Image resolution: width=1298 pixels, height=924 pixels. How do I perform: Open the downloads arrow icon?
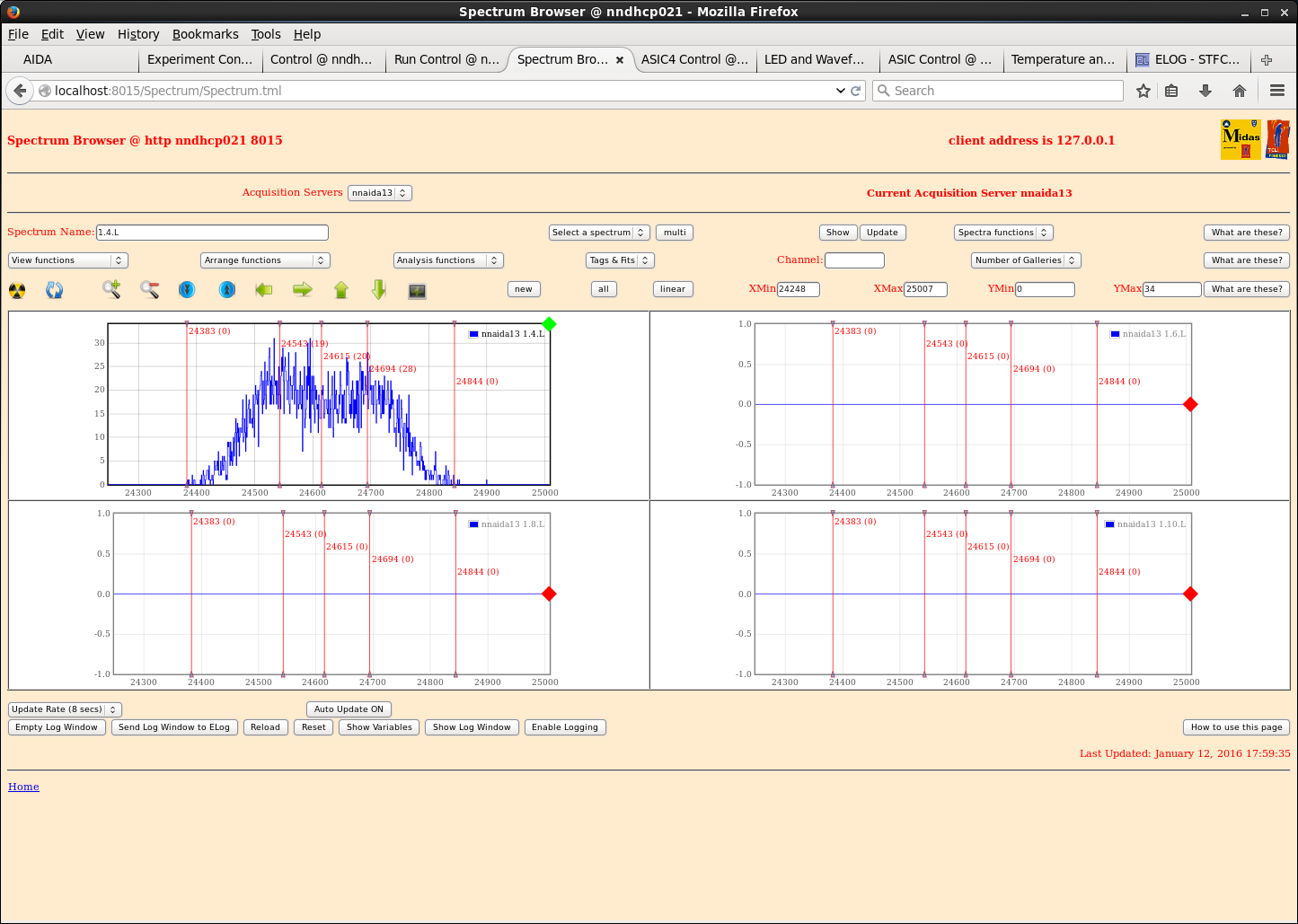pyautogui.click(x=1205, y=91)
